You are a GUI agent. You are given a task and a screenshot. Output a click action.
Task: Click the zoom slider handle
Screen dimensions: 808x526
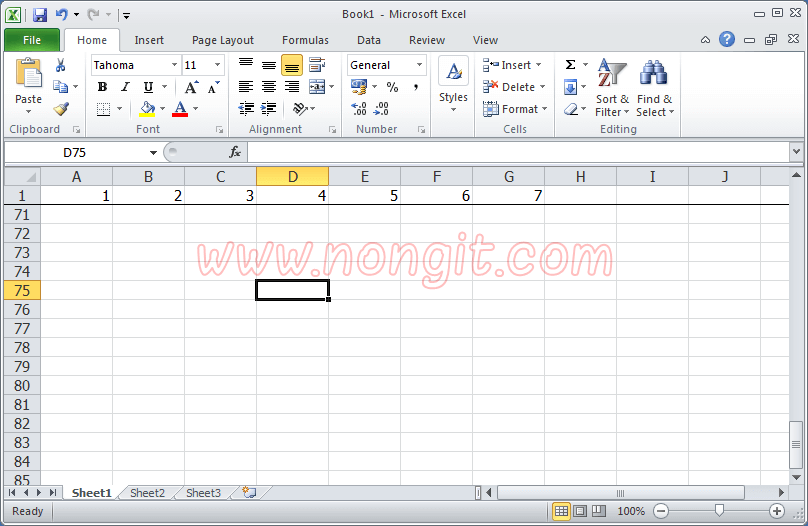pos(719,511)
